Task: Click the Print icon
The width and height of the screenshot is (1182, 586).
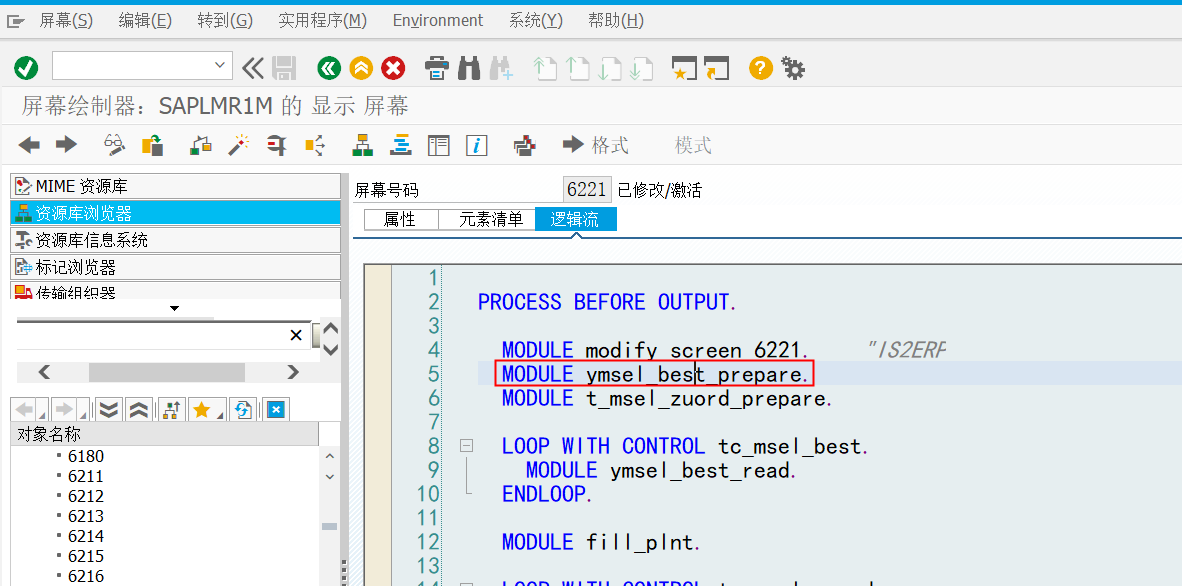Action: pyautogui.click(x=437, y=68)
